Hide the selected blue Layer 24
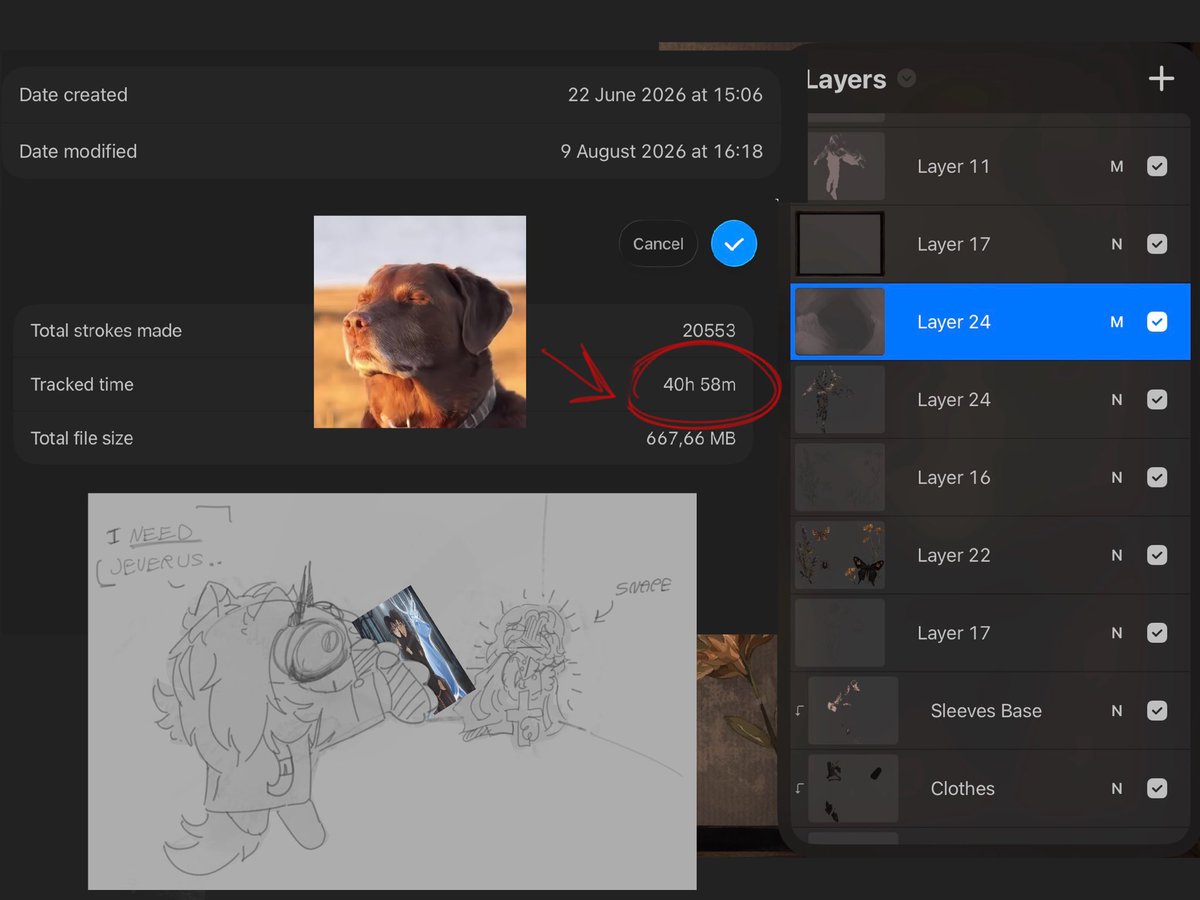This screenshot has width=1200, height=900. 1157,322
